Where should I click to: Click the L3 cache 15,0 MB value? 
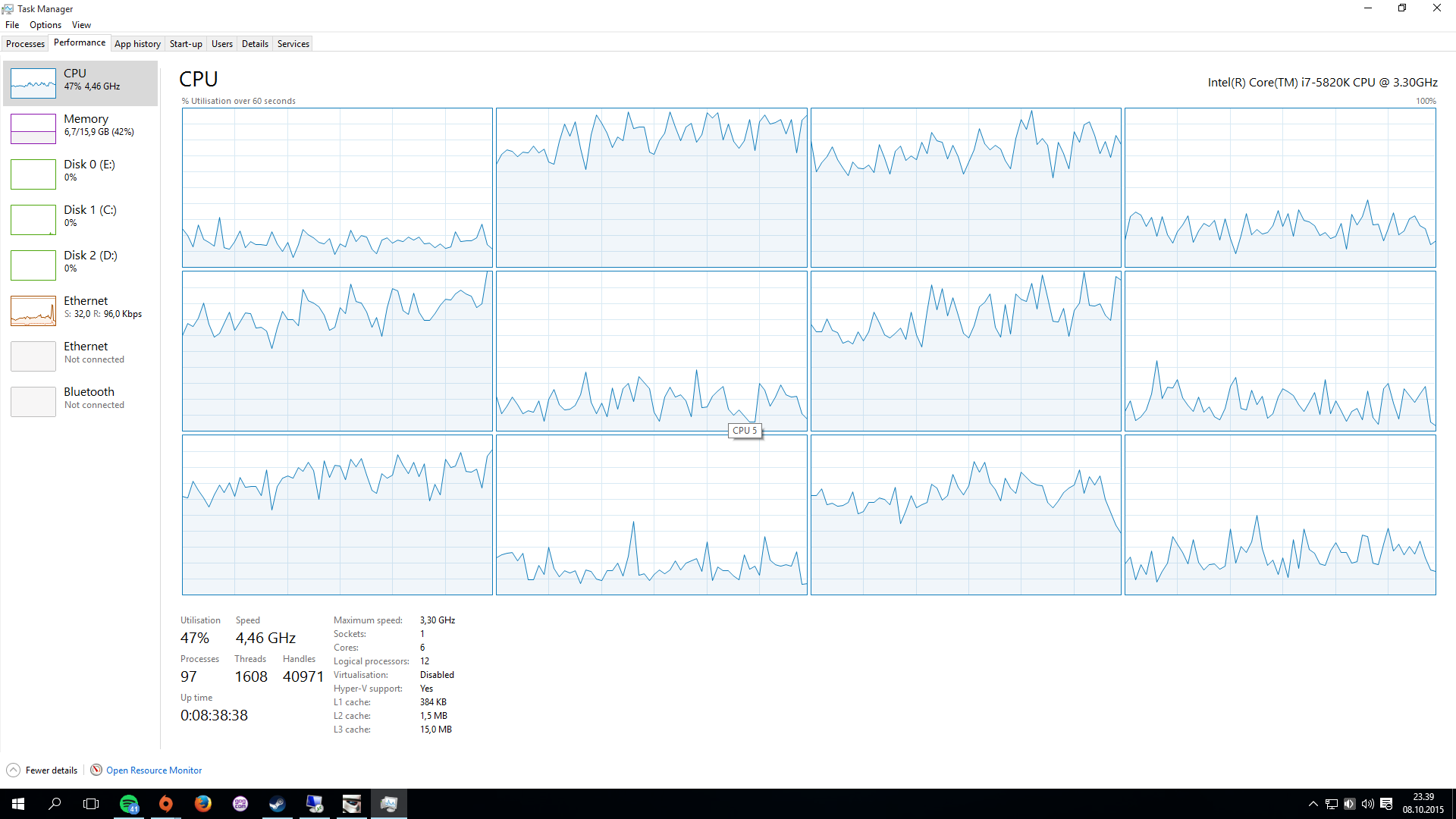pyautogui.click(x=436, y=730)
